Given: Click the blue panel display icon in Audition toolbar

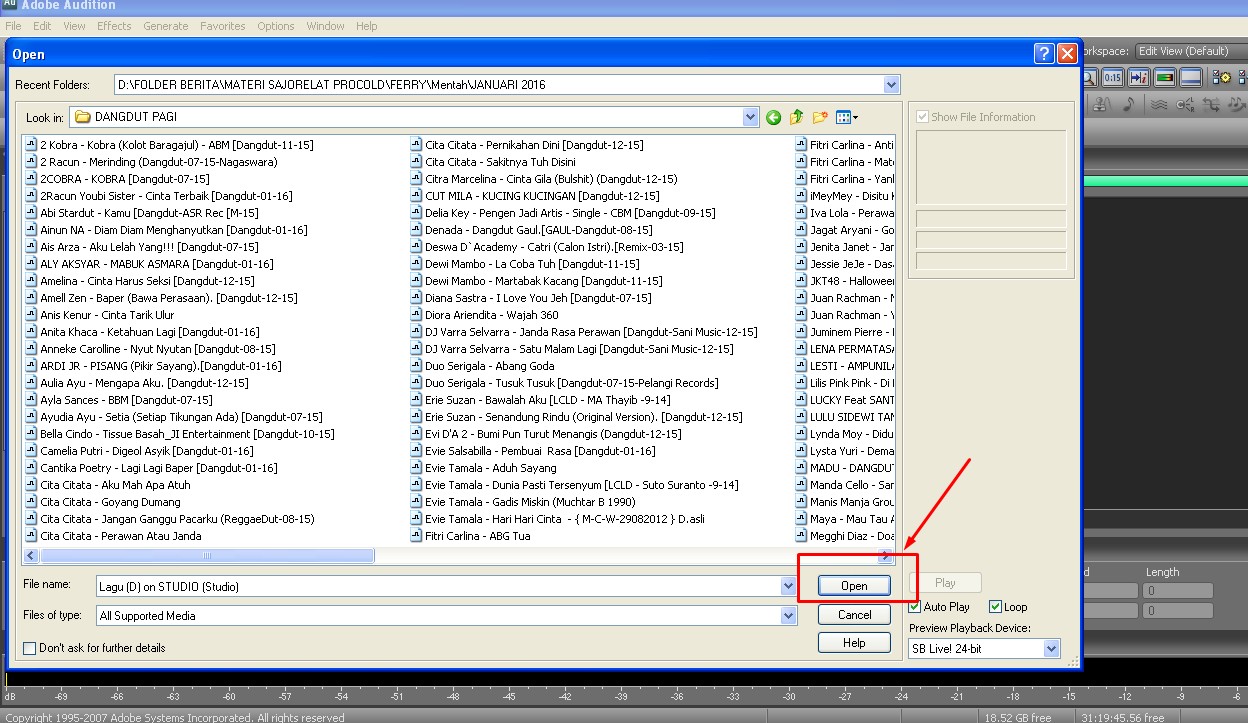Looking at the screenshot, I should (1190, 77).
